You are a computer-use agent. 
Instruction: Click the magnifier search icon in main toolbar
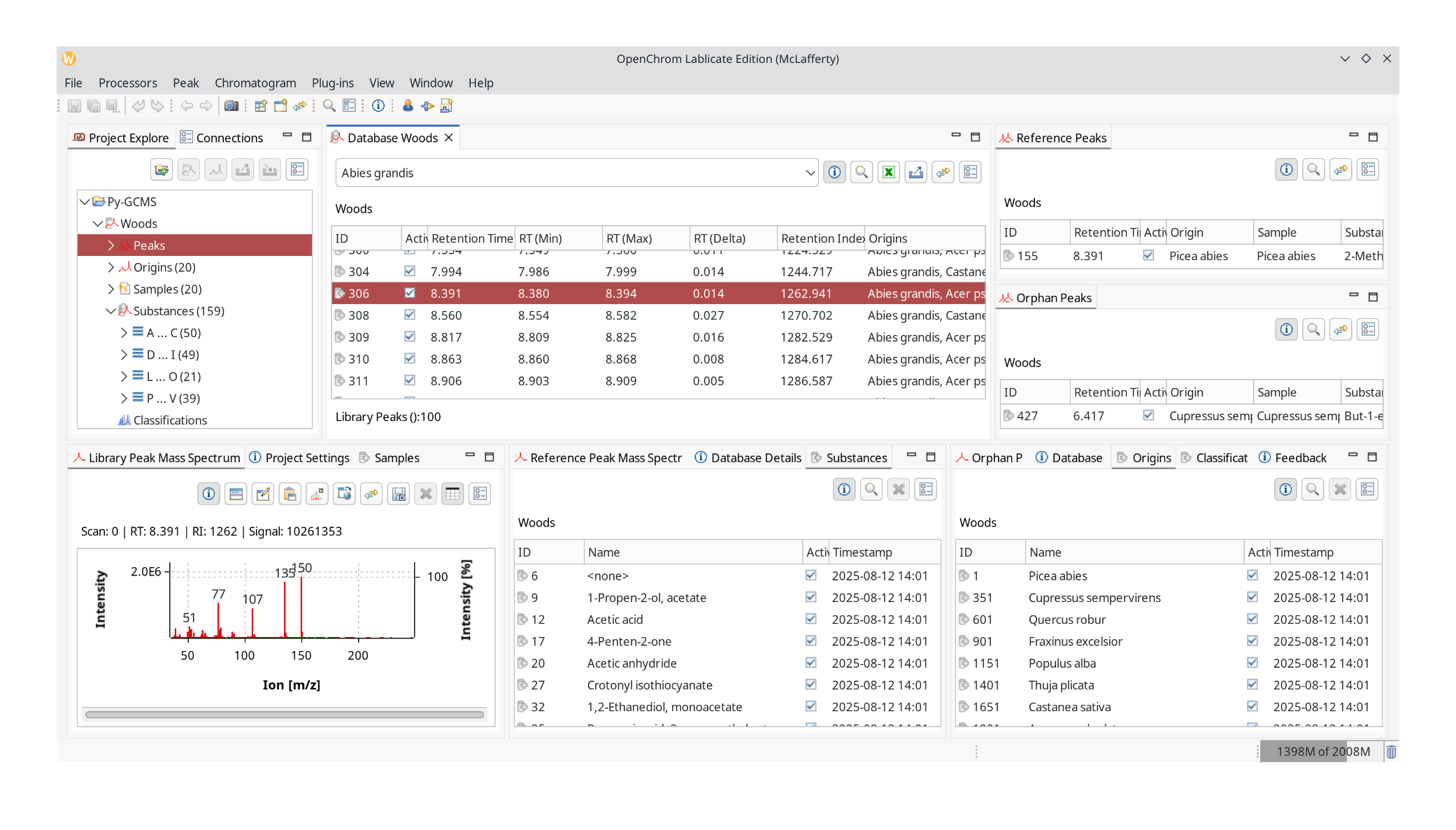[x=329, y=106]
